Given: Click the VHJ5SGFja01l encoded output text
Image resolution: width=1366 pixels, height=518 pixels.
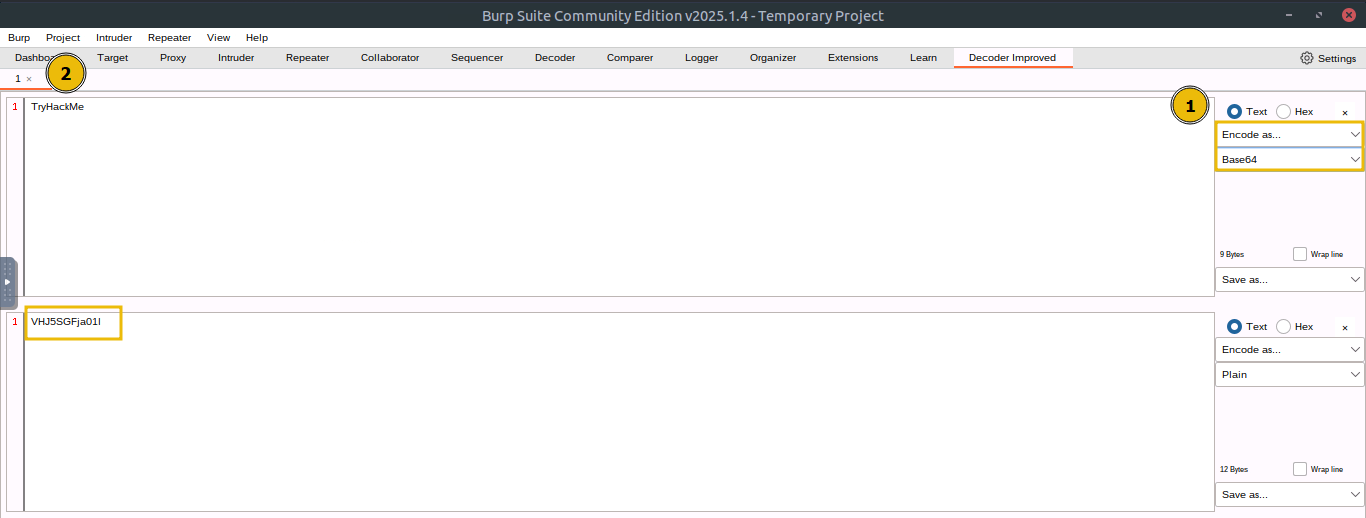Looking at the screenshot, I should point(66,322).
